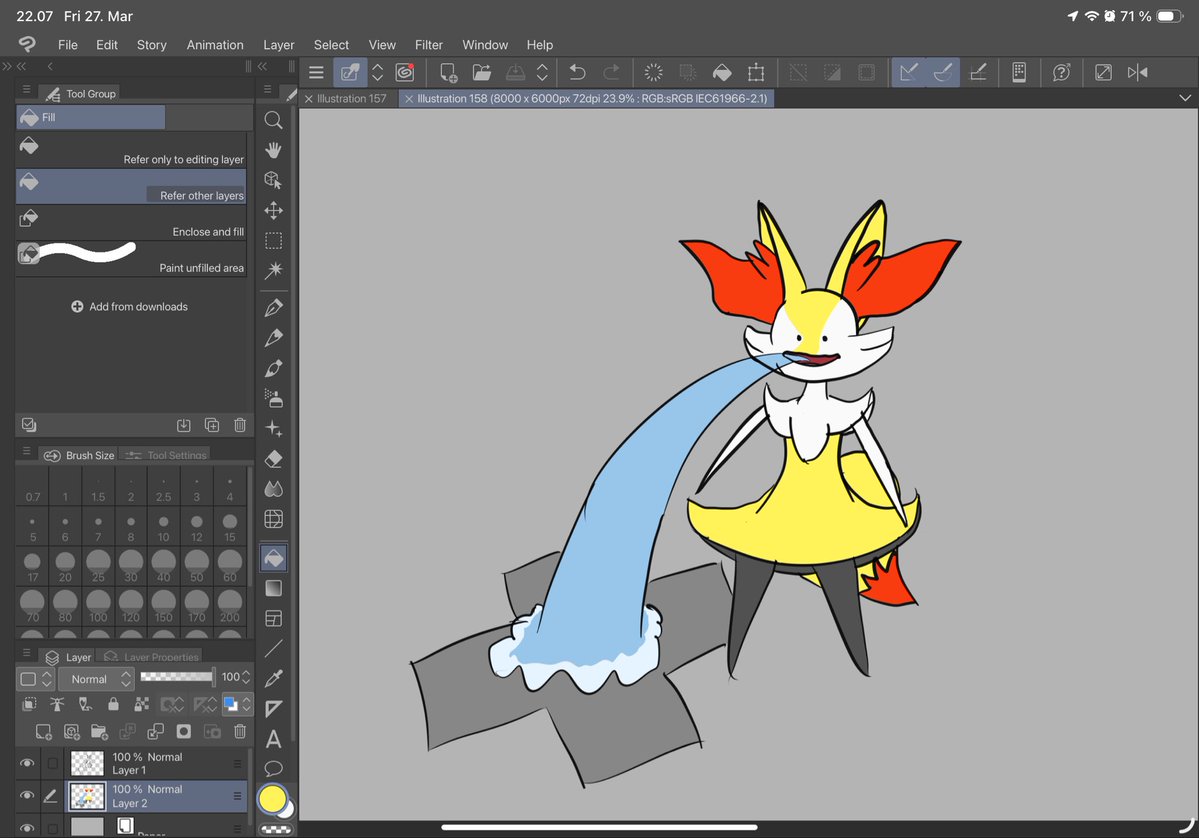1199x838 pixels.
Task: Select the Text tool A icon
Action: pyautogui.click(x=273, y=739)
